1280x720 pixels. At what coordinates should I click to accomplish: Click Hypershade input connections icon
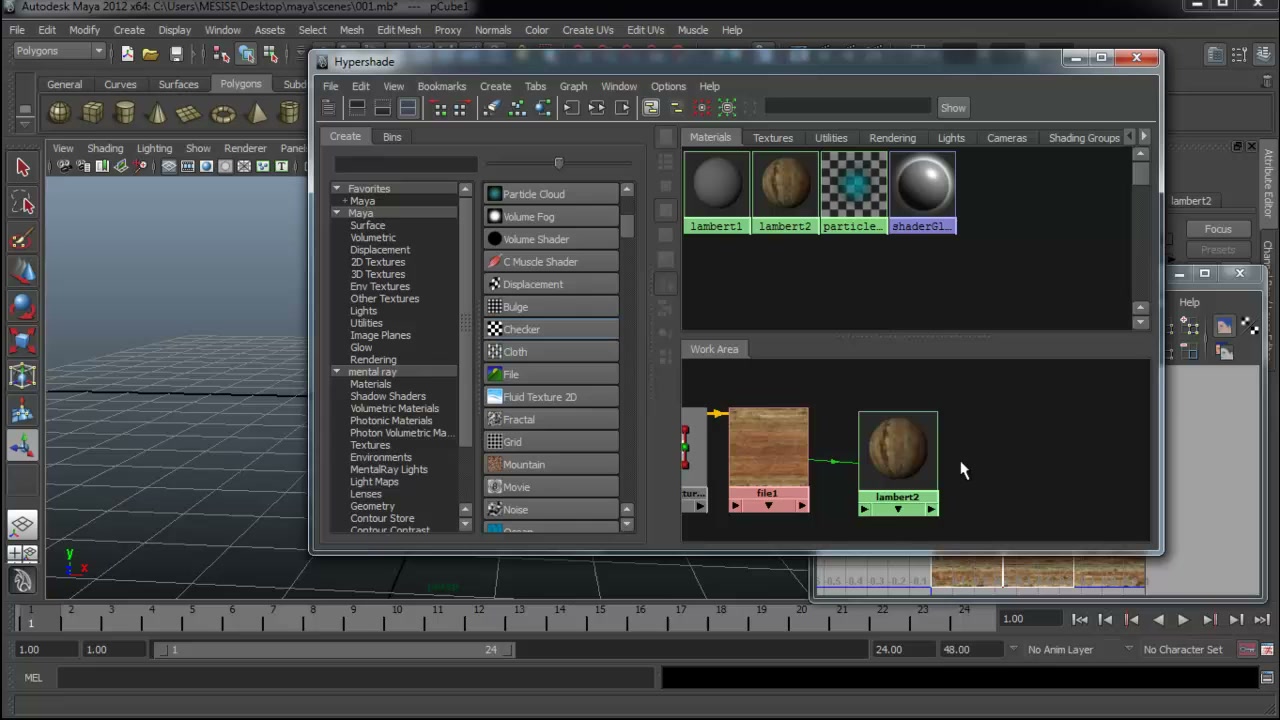pos(572,107)
